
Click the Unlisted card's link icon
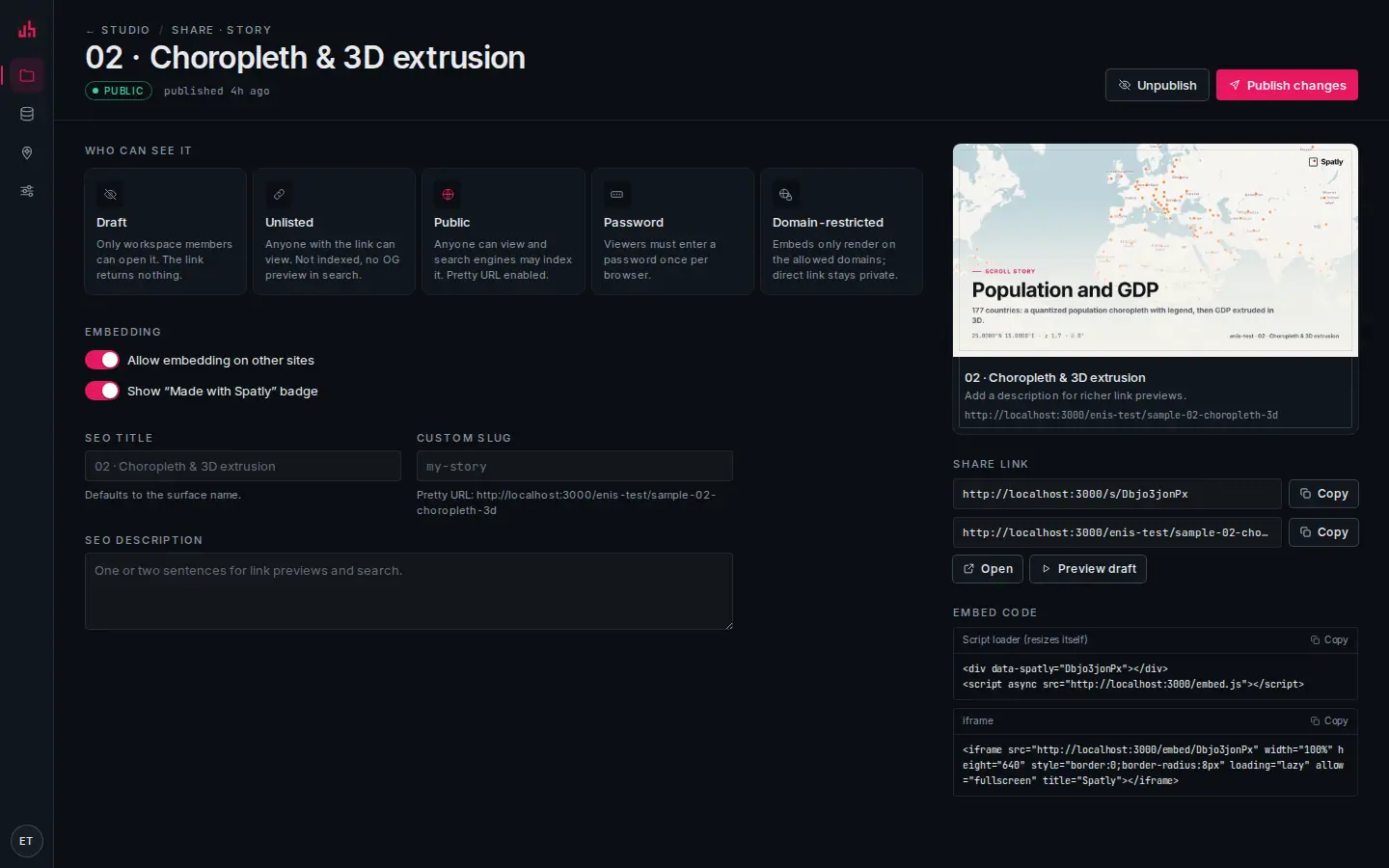pyautogui.click(x=279, y=194)
